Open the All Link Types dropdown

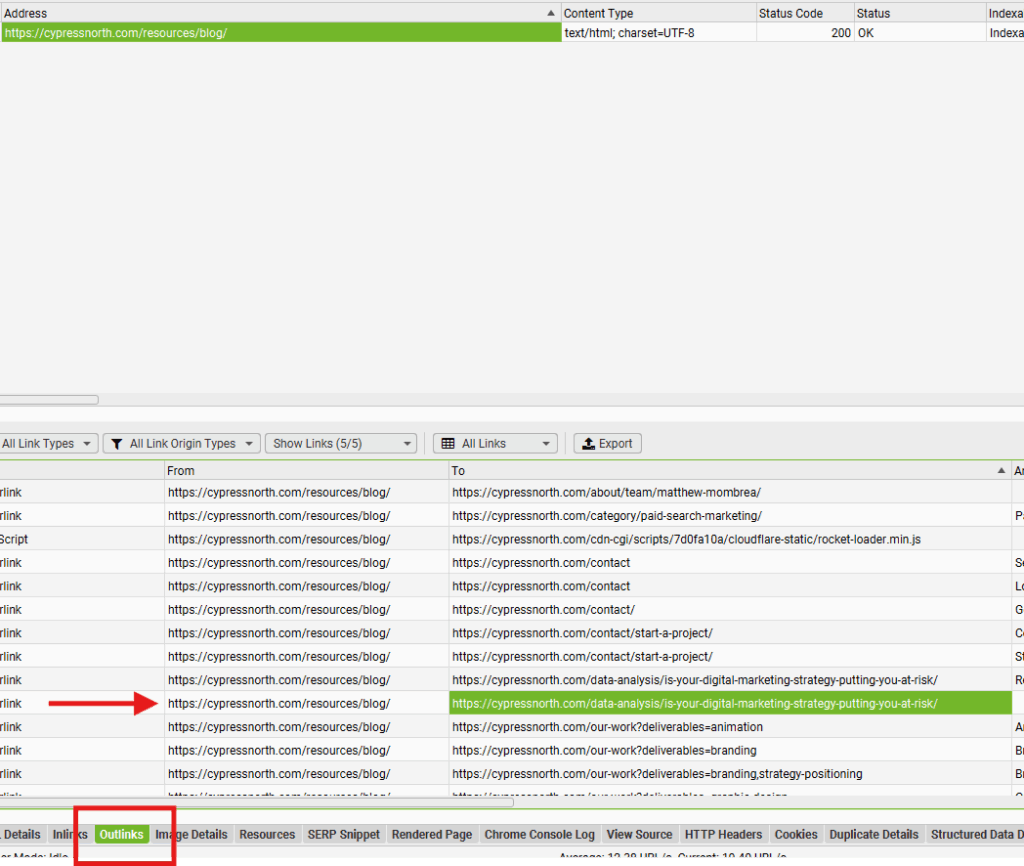[48, 443]
